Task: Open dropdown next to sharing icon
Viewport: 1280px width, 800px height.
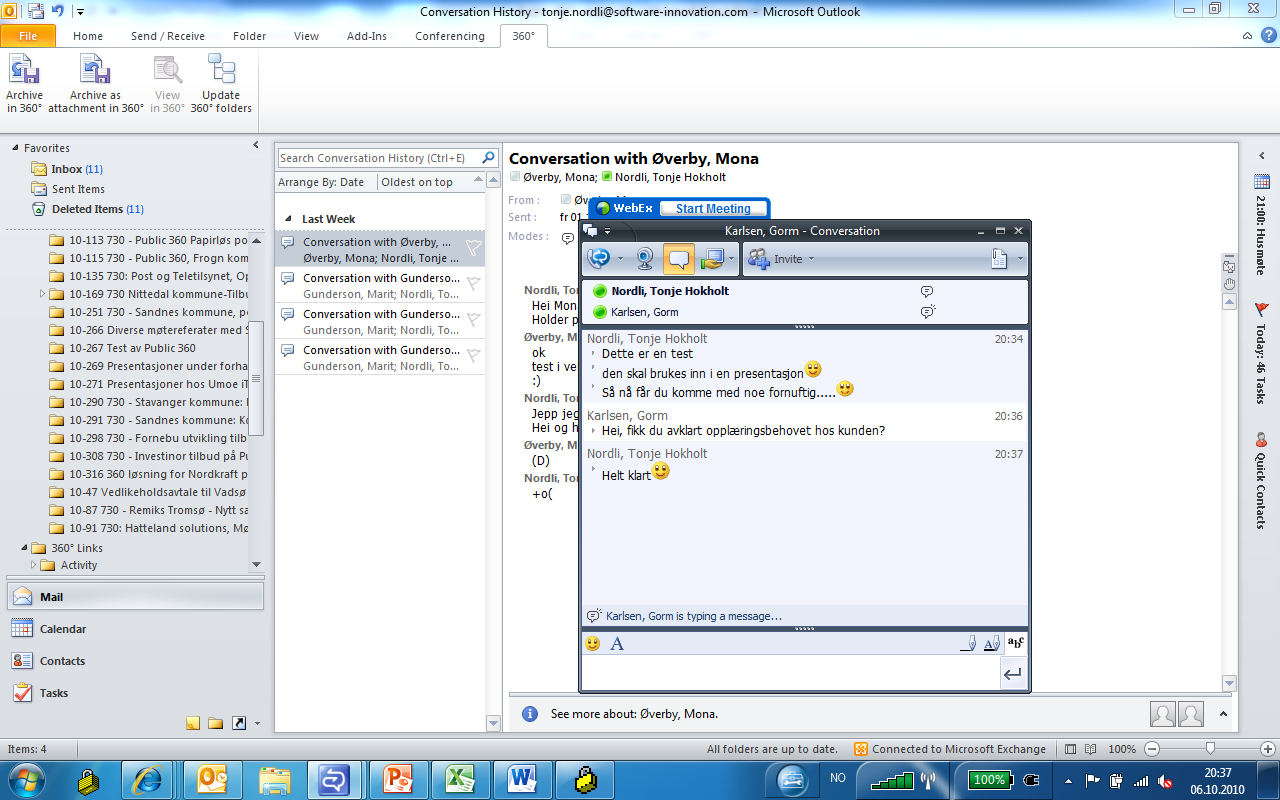Action: point(732,259)
